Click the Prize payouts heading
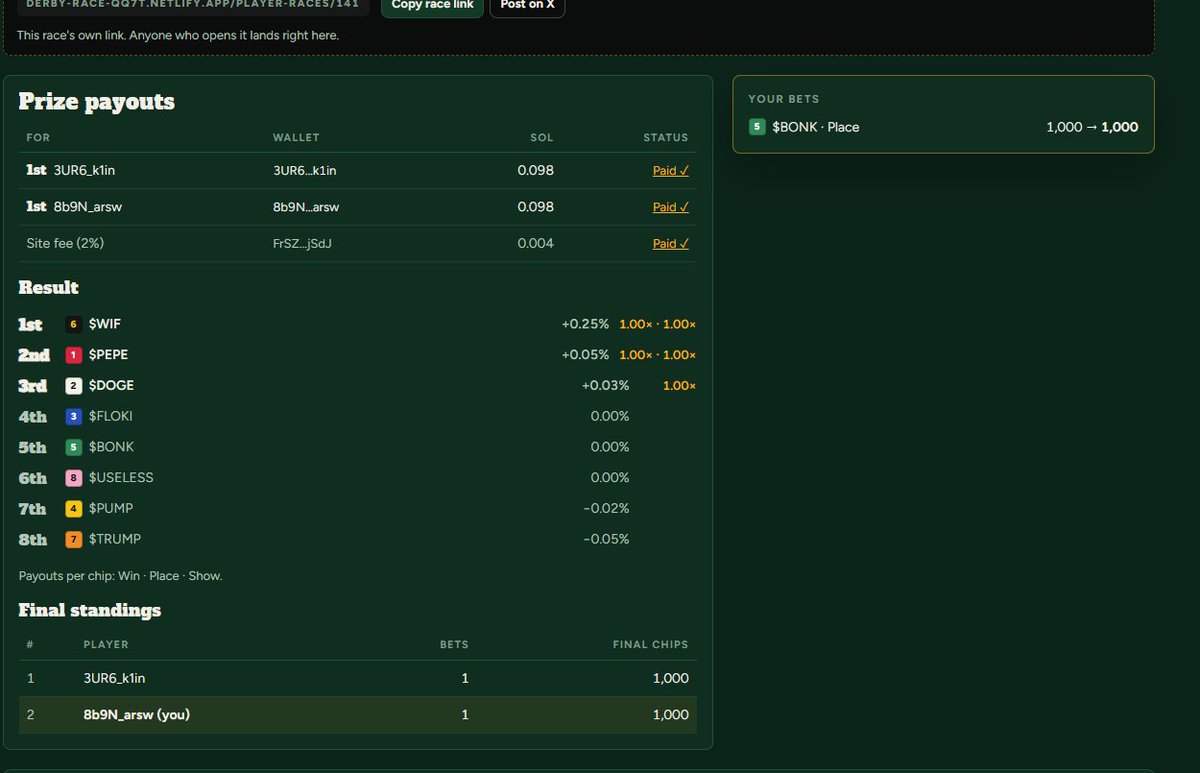1200x773 pixels. [x=97, y=102]
